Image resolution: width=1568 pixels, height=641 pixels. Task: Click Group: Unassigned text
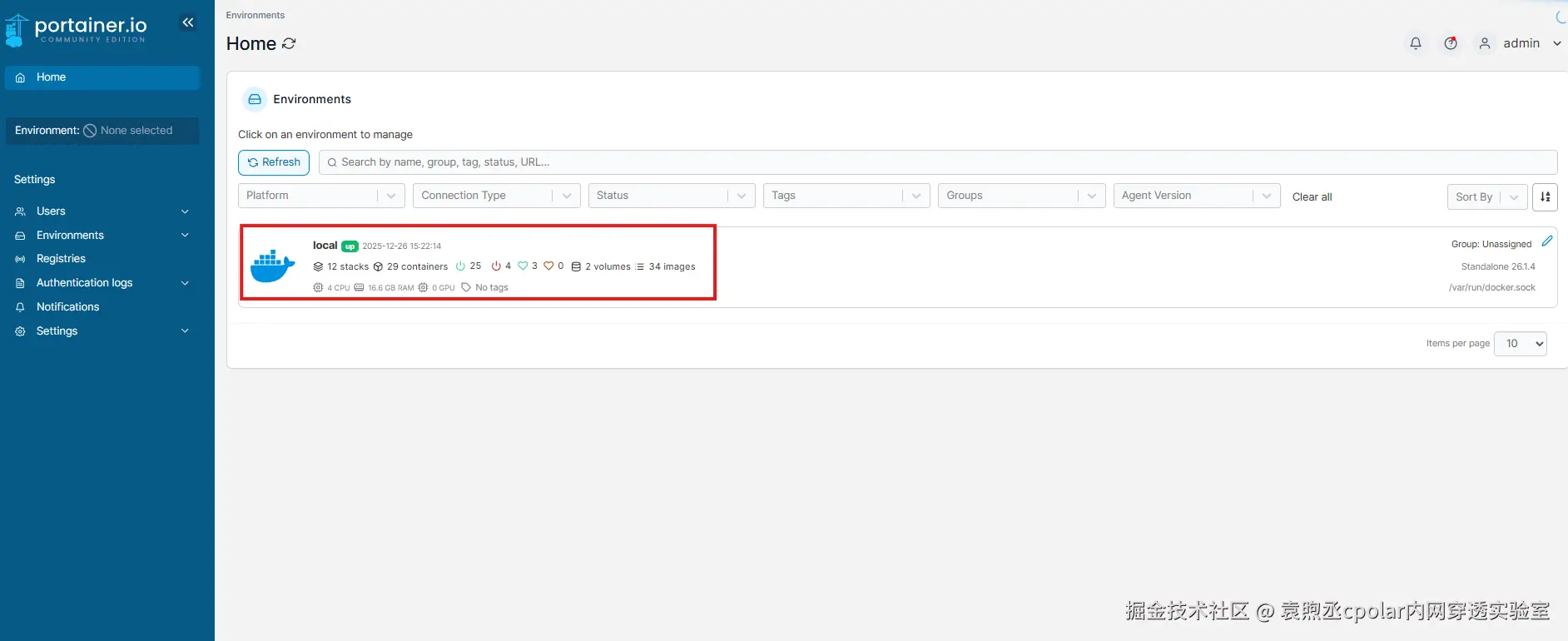[1491, 244]
